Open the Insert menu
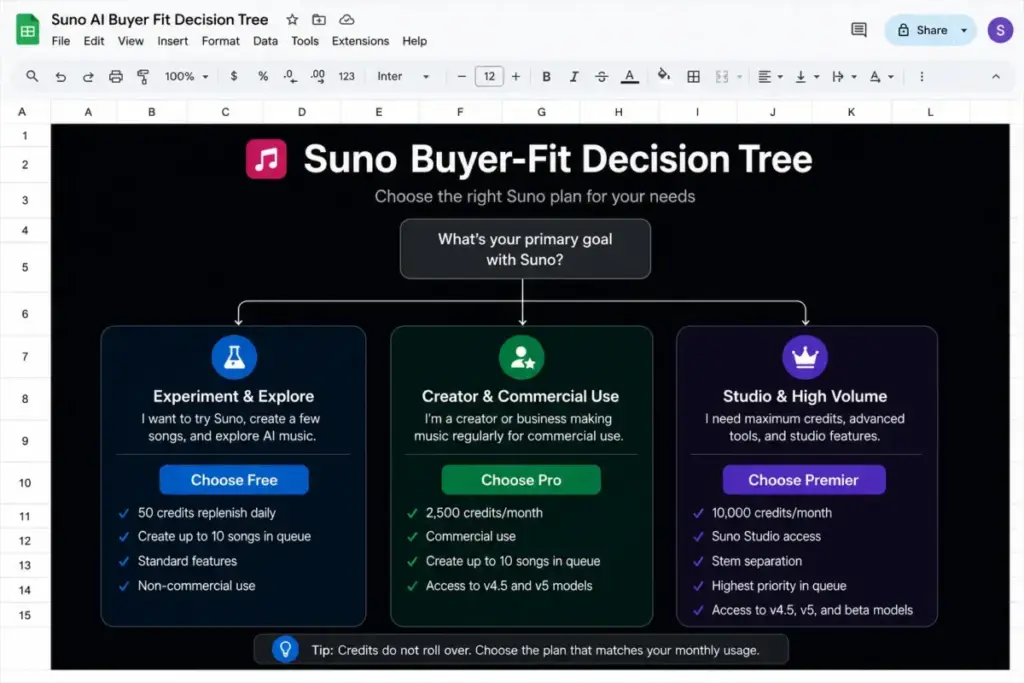The image size is (1024, 683). [x=172, y=41]
